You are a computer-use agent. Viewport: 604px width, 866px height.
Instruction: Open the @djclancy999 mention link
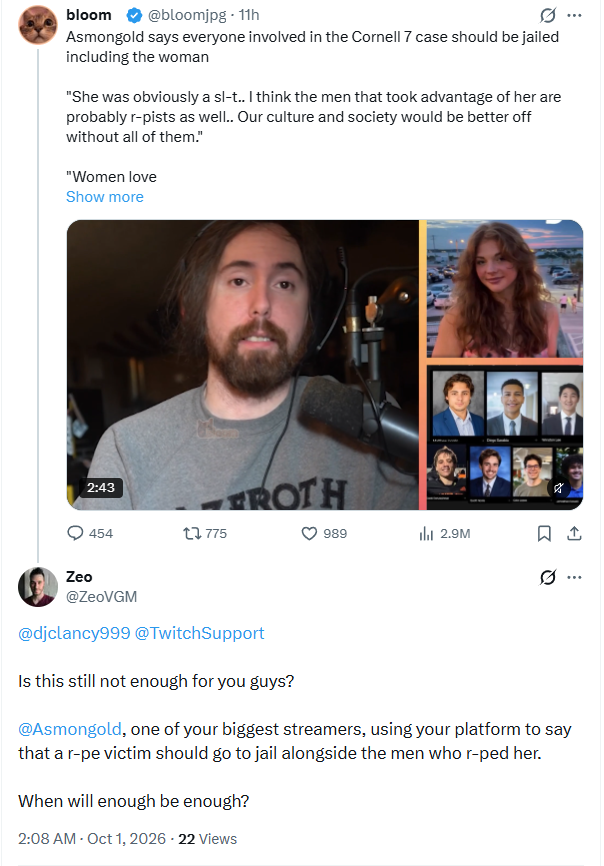click(74, 633)
